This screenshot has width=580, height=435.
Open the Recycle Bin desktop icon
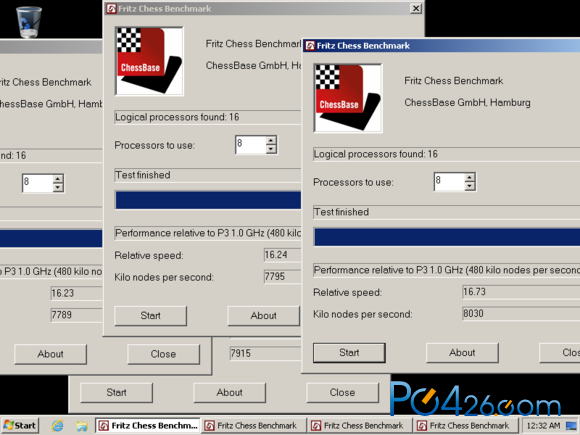pos(29,21)
